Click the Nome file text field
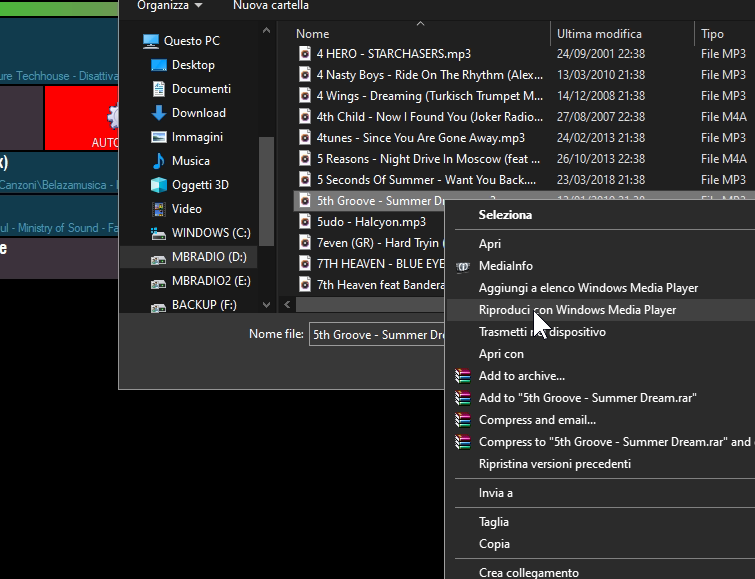The width and height of the screenshot is (755, 579). click(x=375, y=335)
